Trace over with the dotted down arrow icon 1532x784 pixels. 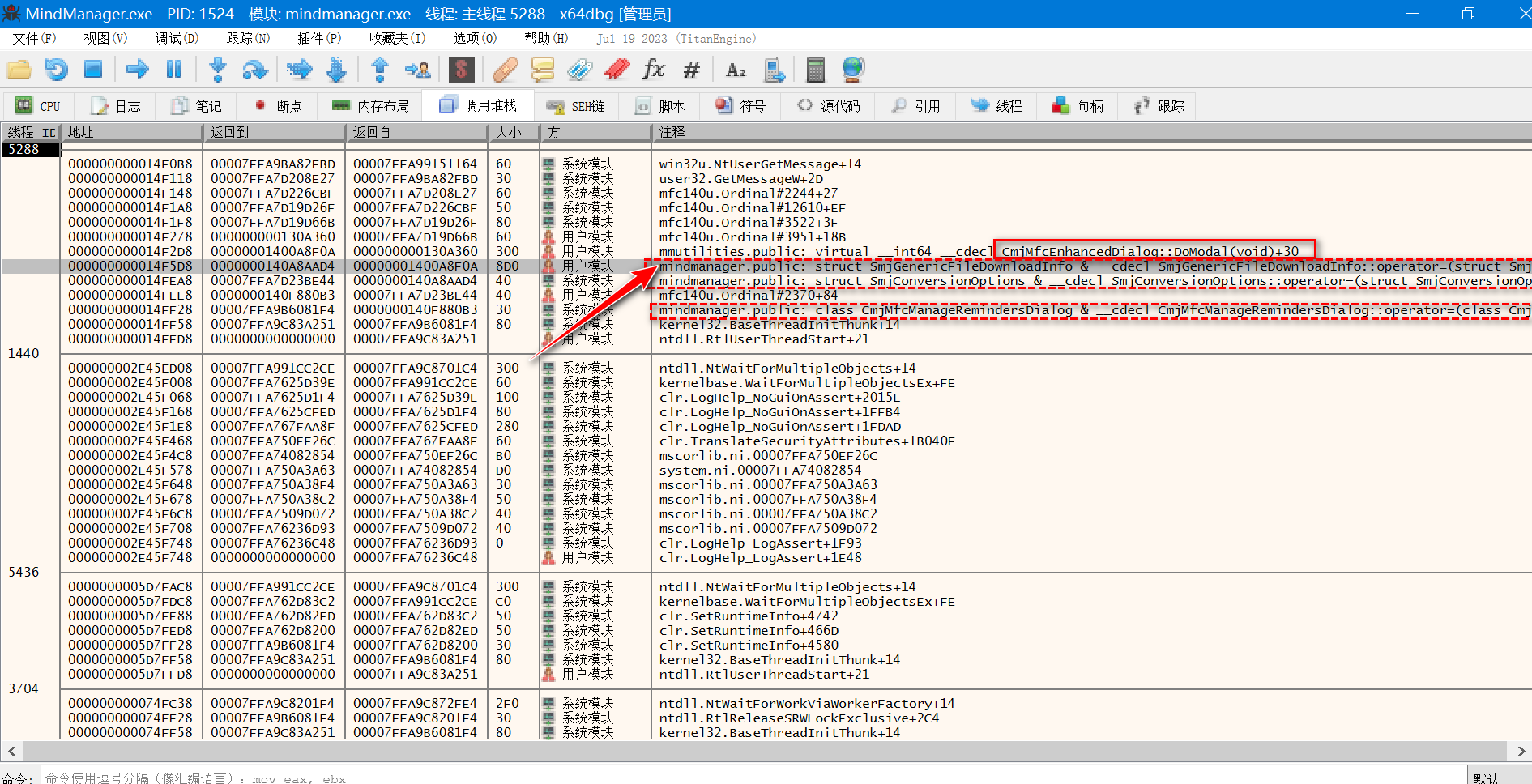(336, 70)
